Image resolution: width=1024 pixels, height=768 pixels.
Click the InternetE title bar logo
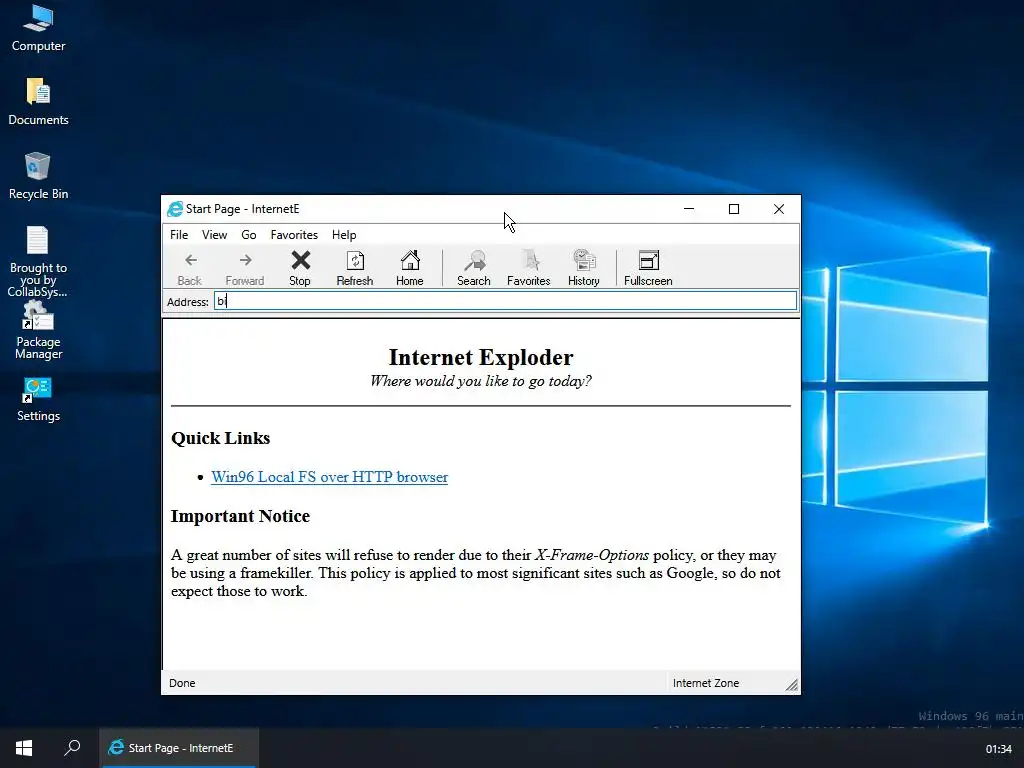point(175,209)
